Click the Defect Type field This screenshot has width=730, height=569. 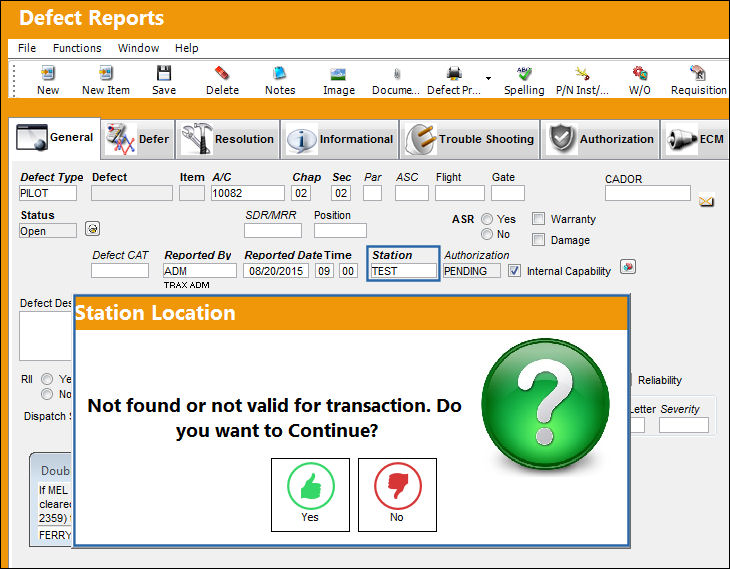pos(48,193)
